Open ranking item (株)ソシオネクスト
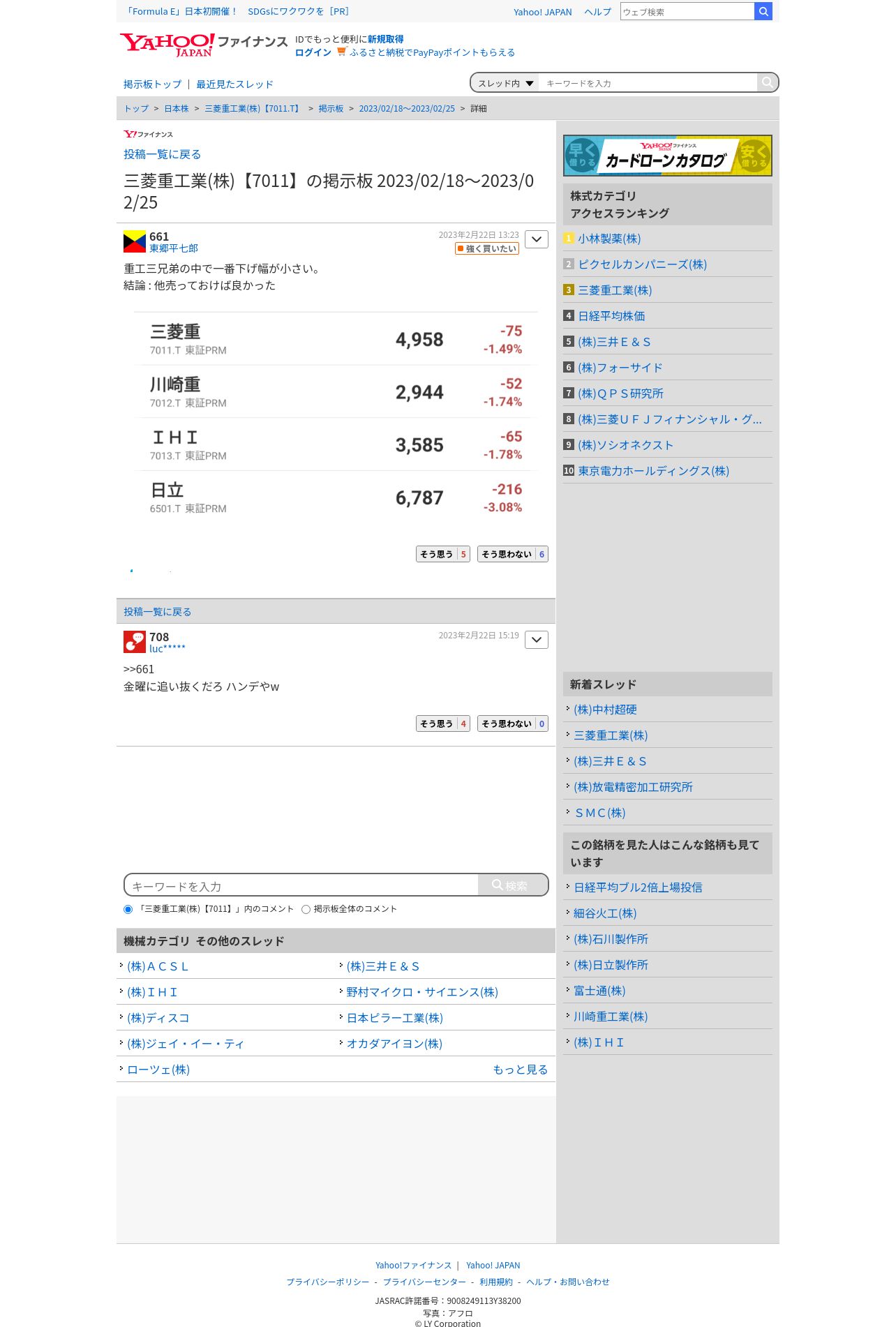 (626, 445)
